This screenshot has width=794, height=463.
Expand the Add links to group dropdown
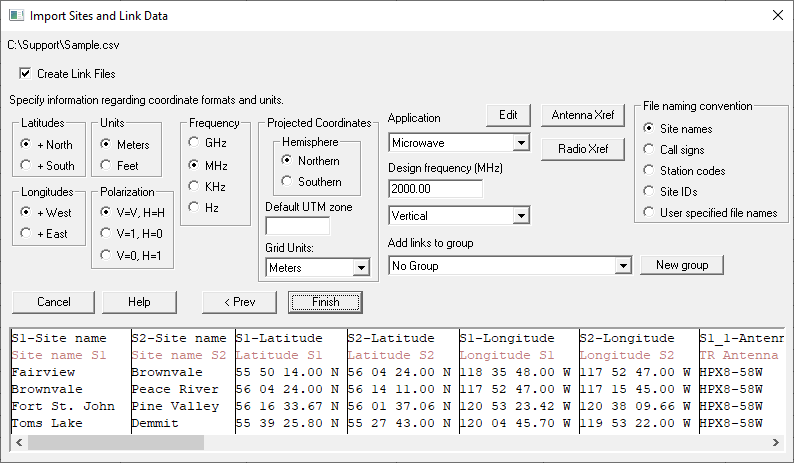pyautogui.click(x=623, y=266)
